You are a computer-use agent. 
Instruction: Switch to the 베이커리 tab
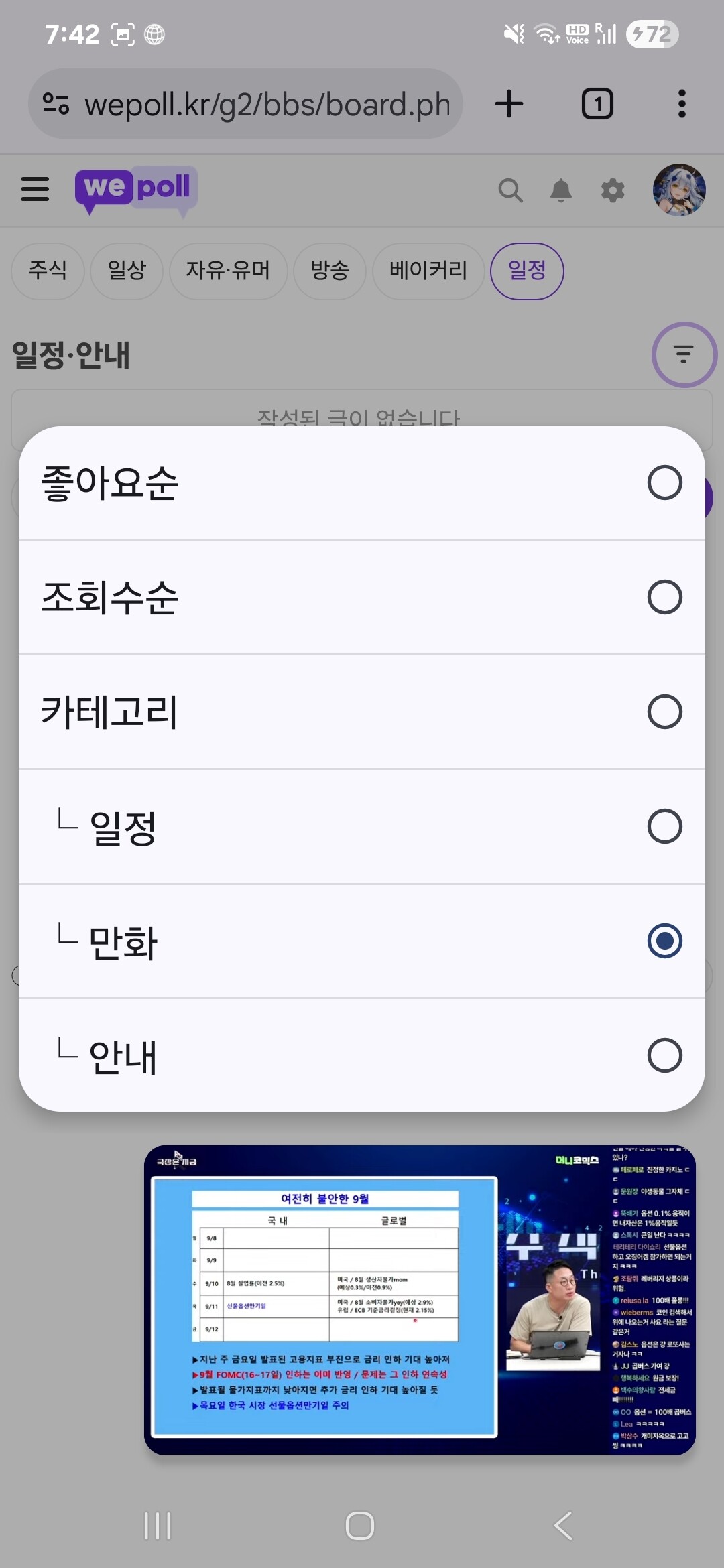click(428, 271)
